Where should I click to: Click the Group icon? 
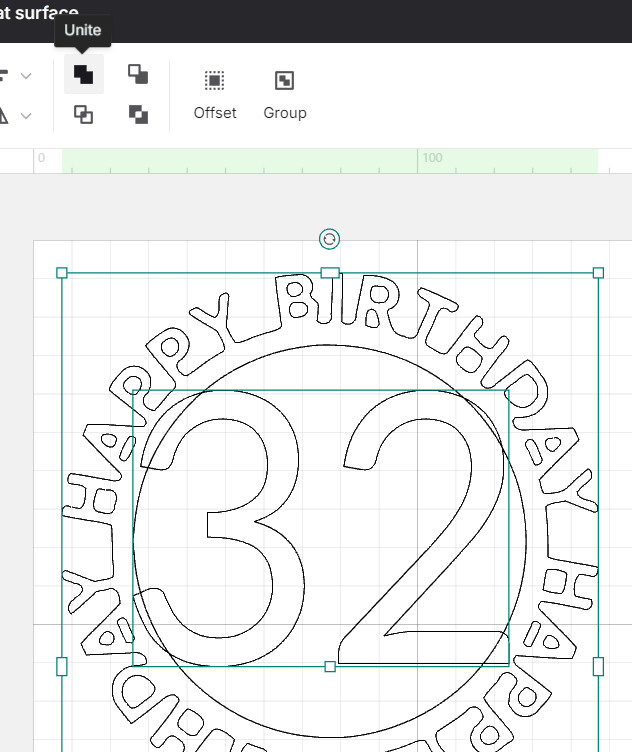[x=284, y=81]
